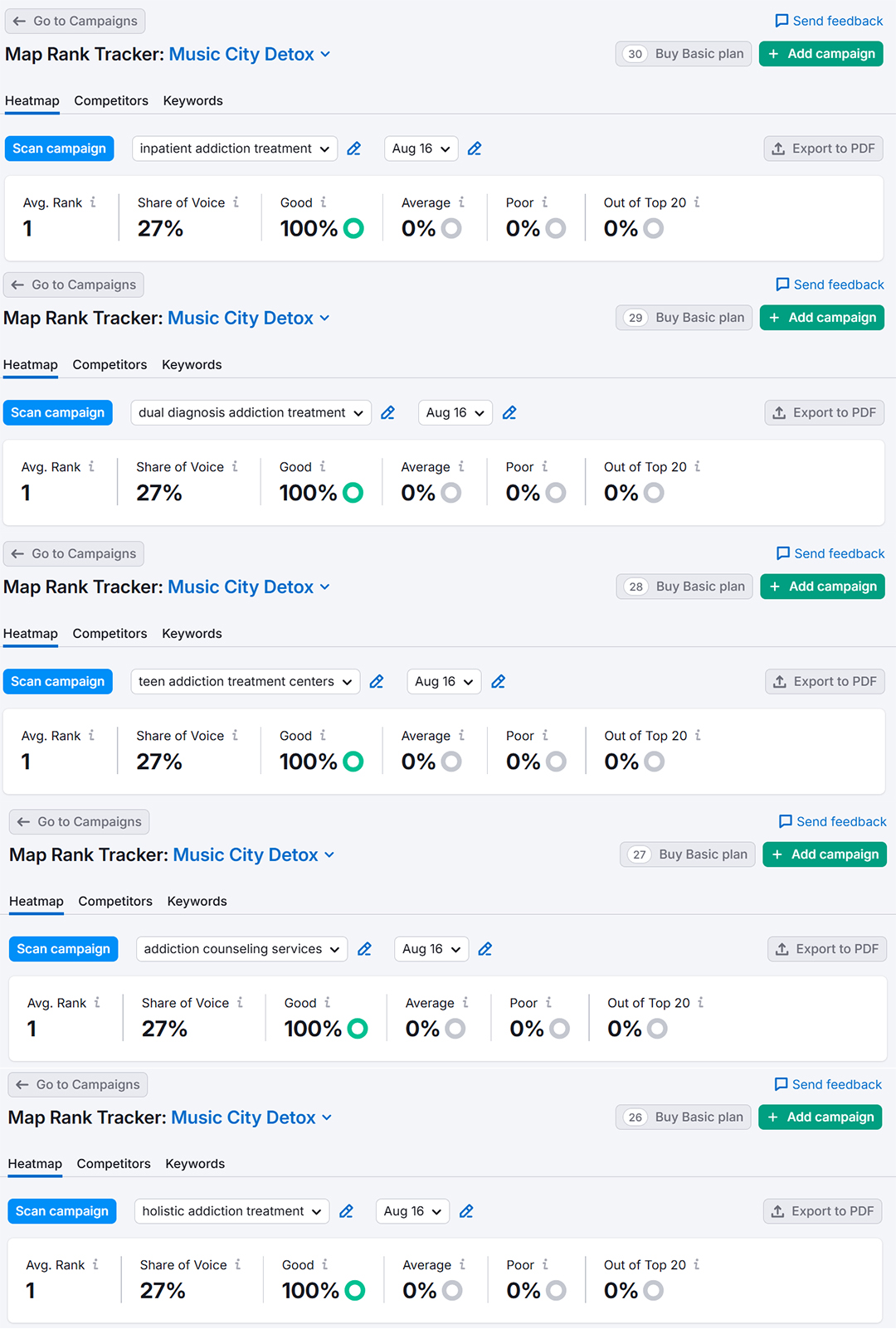
Task: Click Export to PDF in dual diagnosis row
Action: pyautogui.click(x=825, y=412)
